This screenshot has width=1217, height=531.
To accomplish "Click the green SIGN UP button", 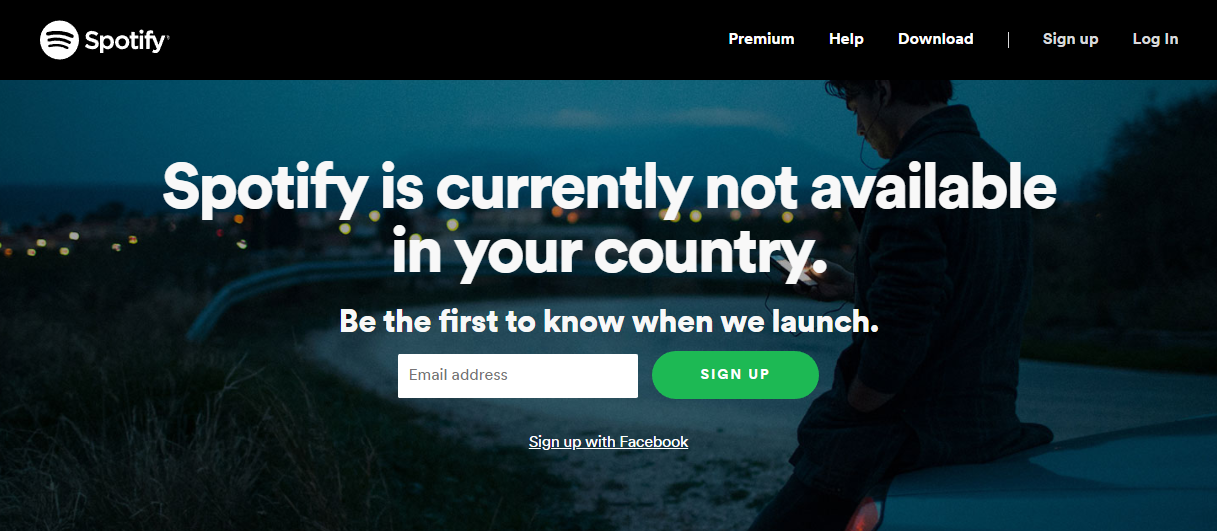I will click(735, 374).
